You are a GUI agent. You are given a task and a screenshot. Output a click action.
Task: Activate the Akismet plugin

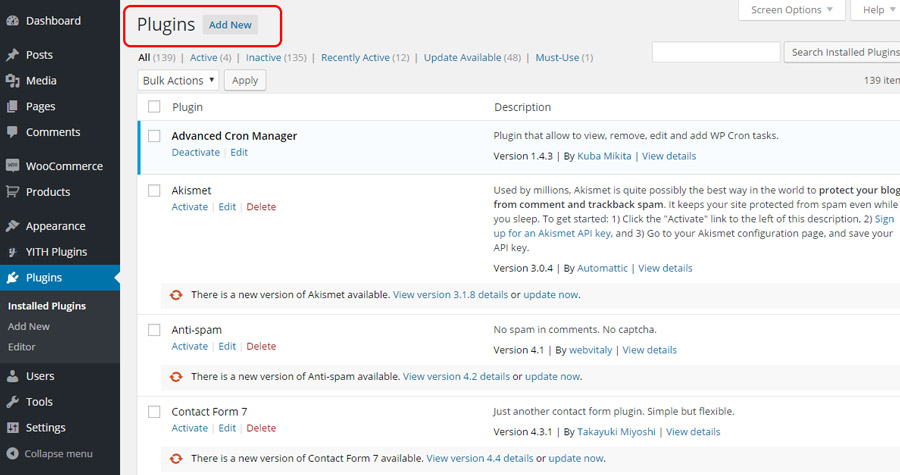[x=189, y=207]
